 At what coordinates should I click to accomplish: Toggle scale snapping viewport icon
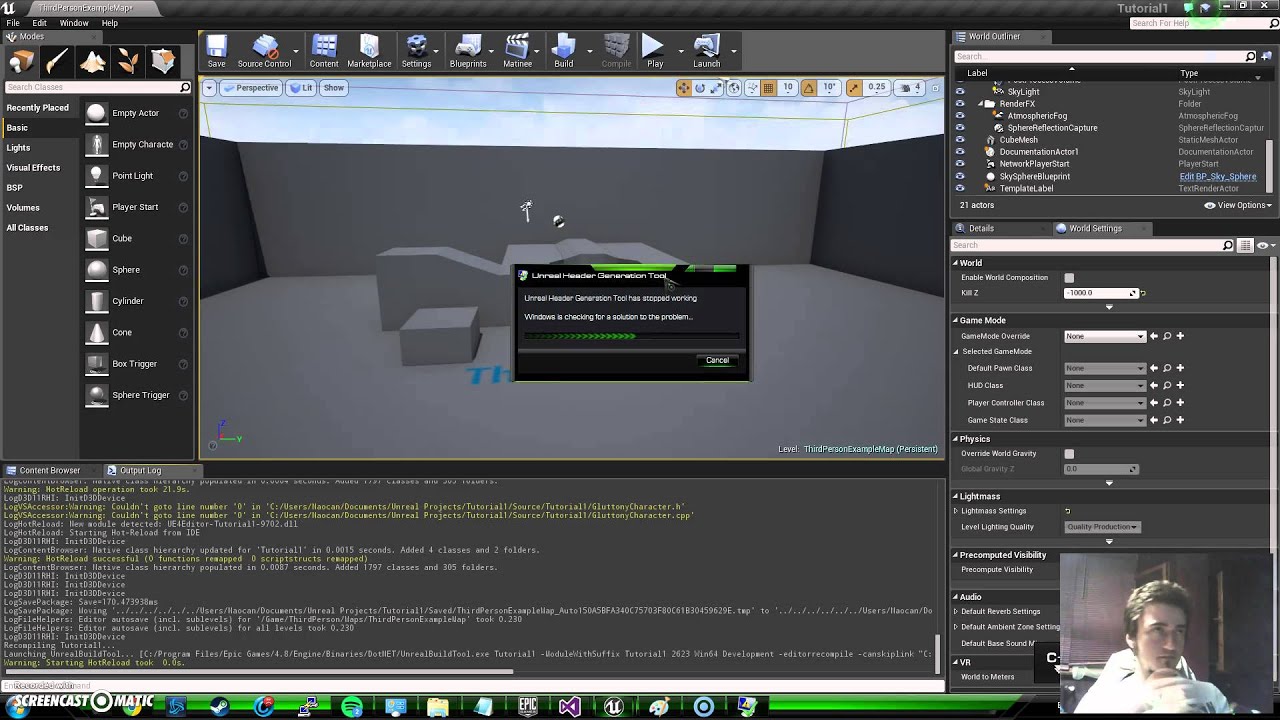point(853,88)
